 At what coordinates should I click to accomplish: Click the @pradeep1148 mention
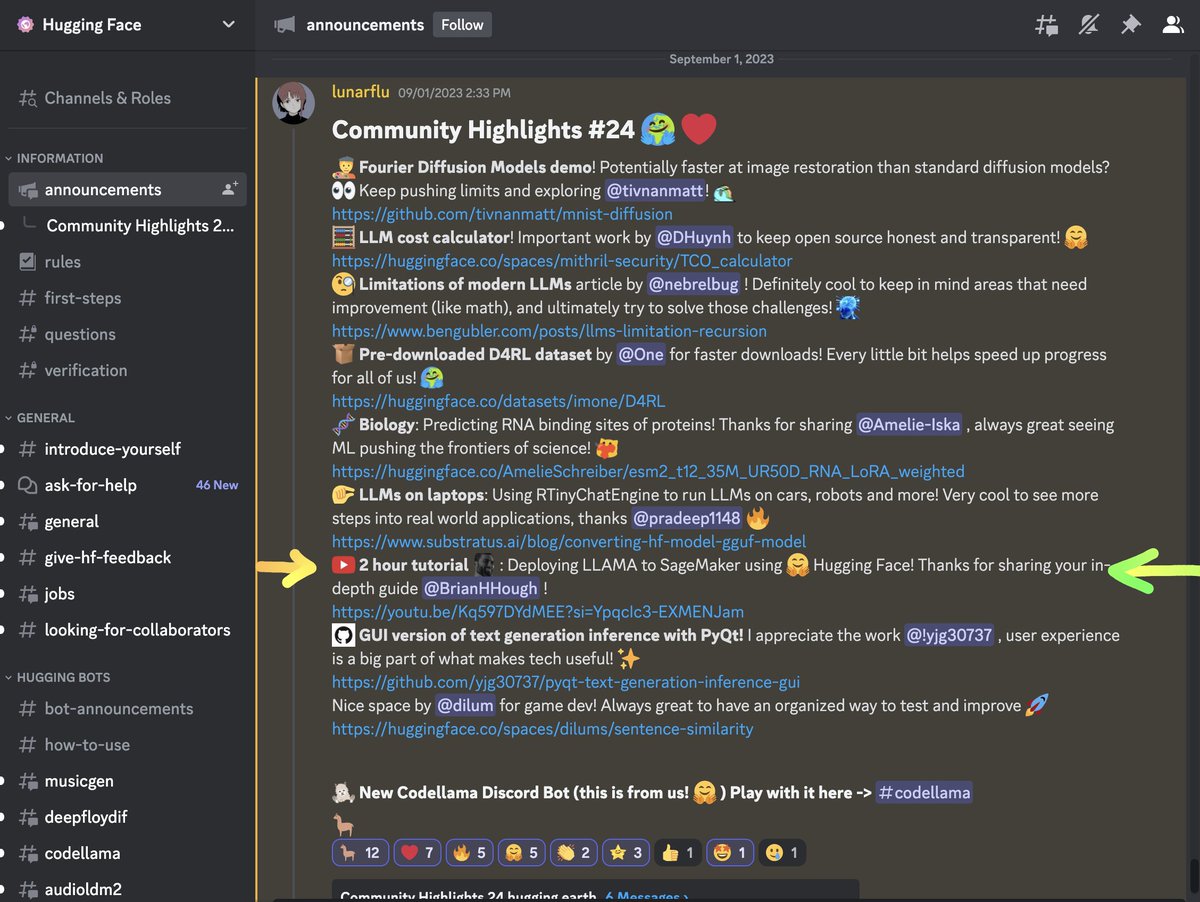click(x=687, y=518)
